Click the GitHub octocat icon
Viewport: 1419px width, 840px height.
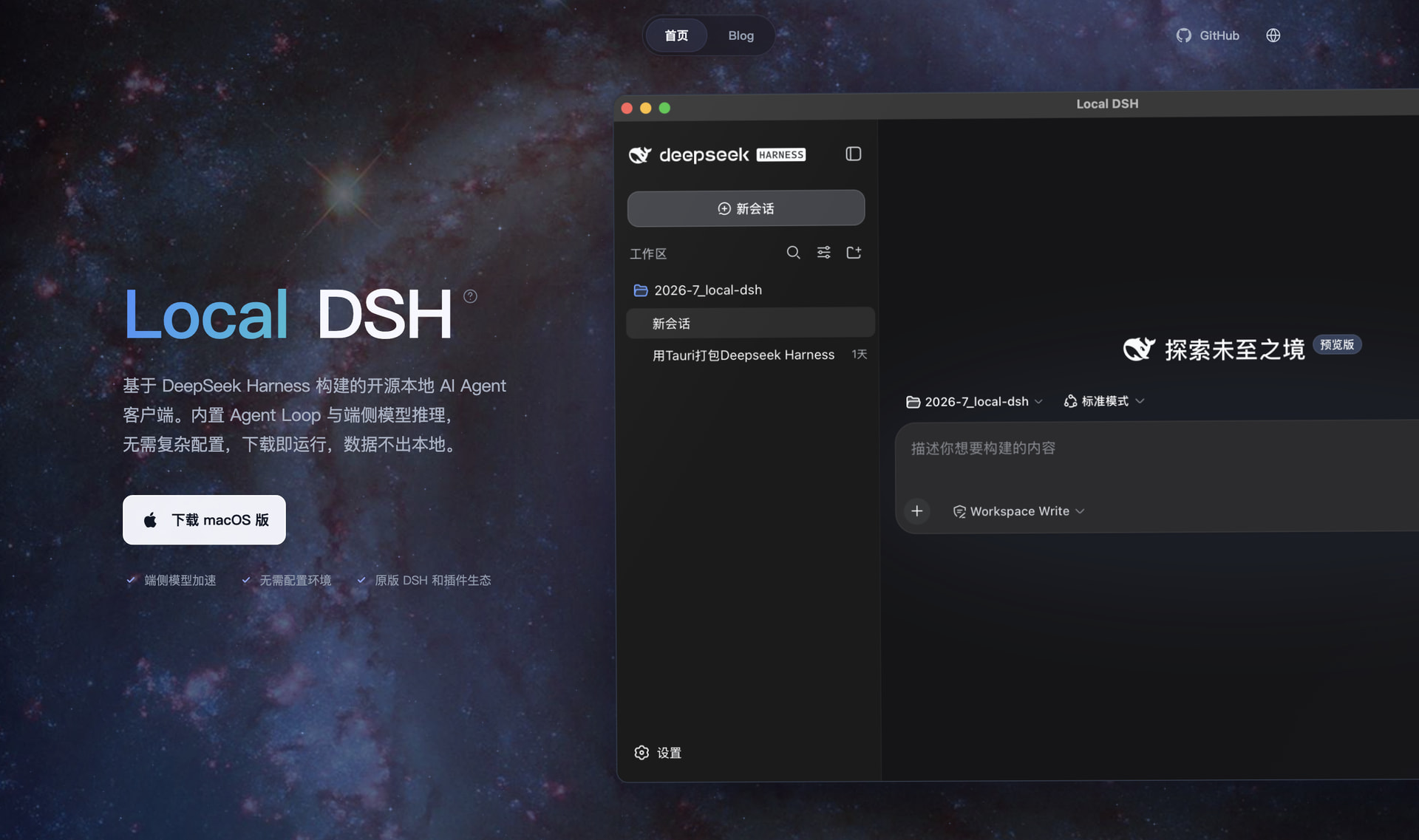[x=1184, y=35]
